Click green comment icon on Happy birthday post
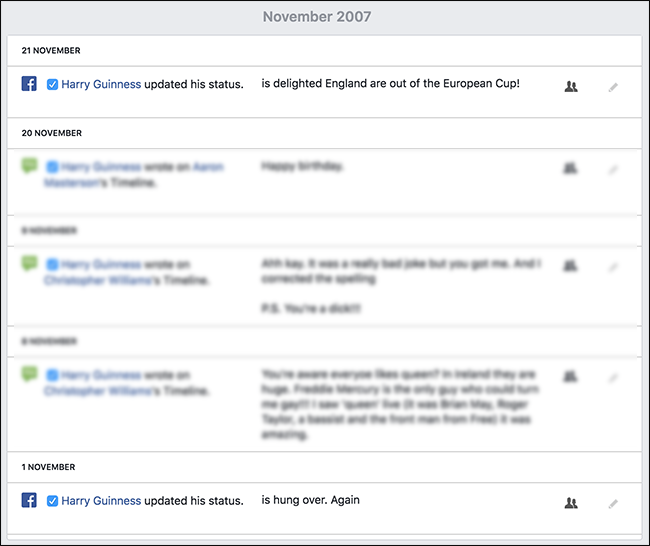650x546 pixels. click(29, 166)
